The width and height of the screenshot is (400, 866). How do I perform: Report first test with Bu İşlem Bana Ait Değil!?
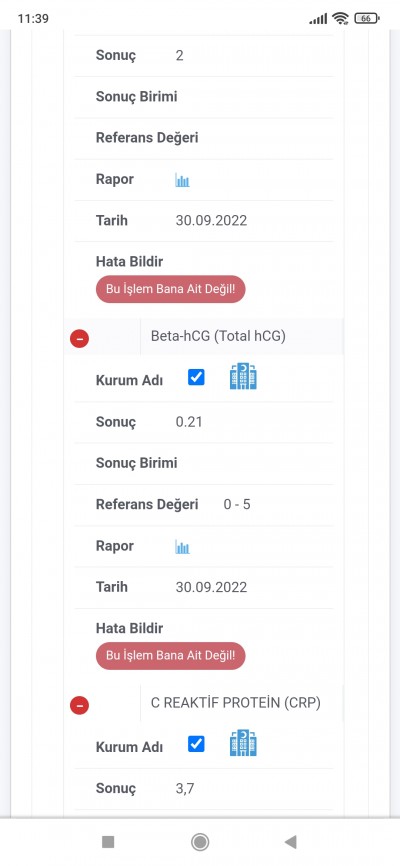point(171,289)
